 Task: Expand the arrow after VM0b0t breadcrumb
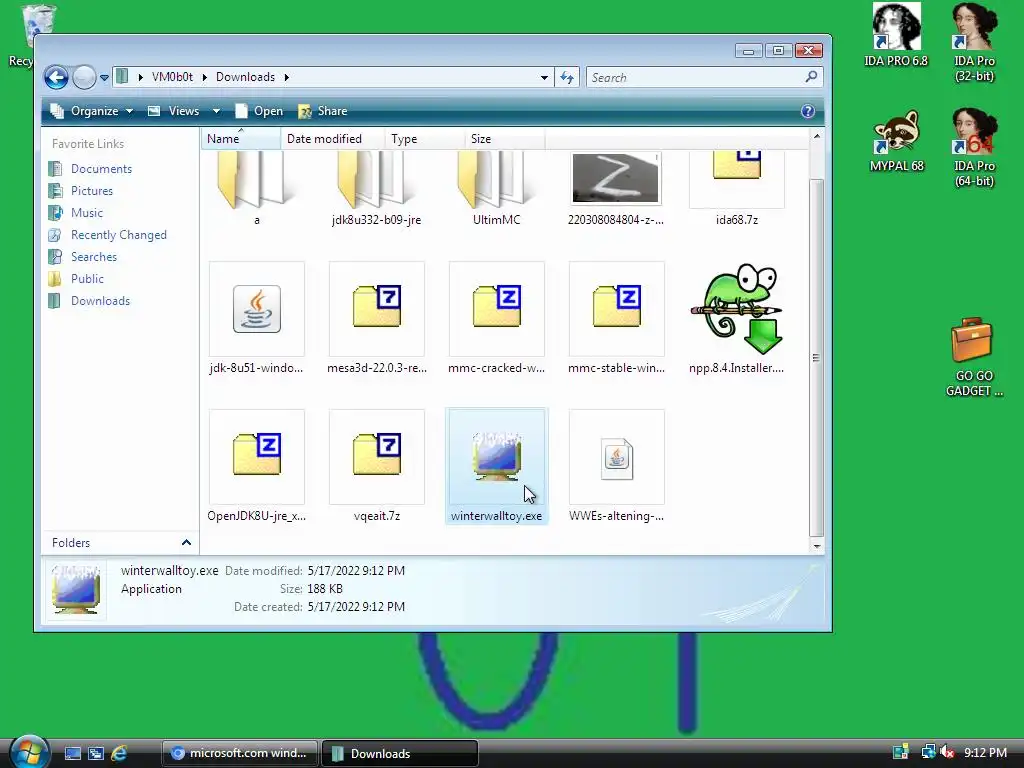coord(204,77)
